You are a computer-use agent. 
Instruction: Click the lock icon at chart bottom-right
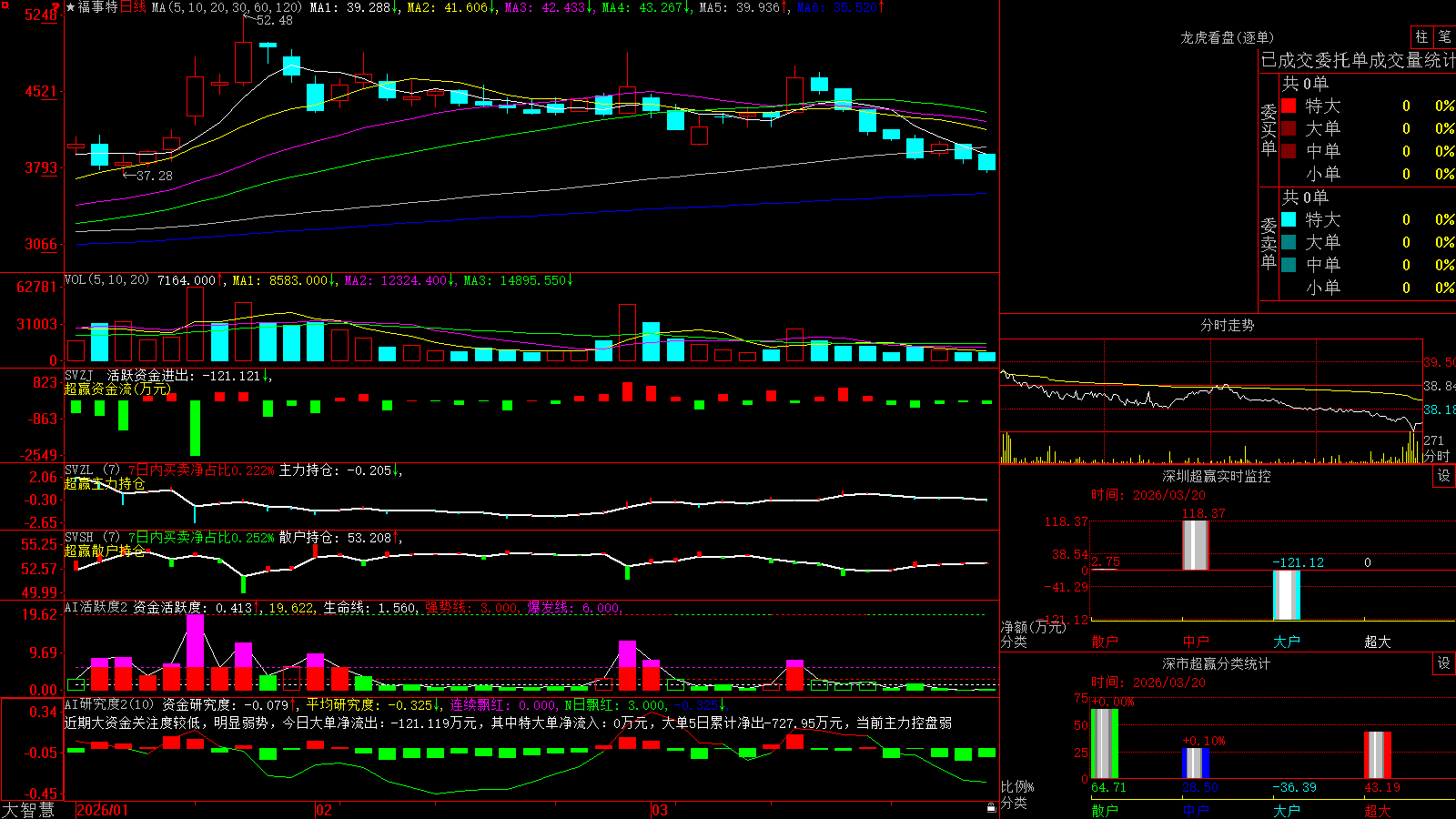(992, 807)
